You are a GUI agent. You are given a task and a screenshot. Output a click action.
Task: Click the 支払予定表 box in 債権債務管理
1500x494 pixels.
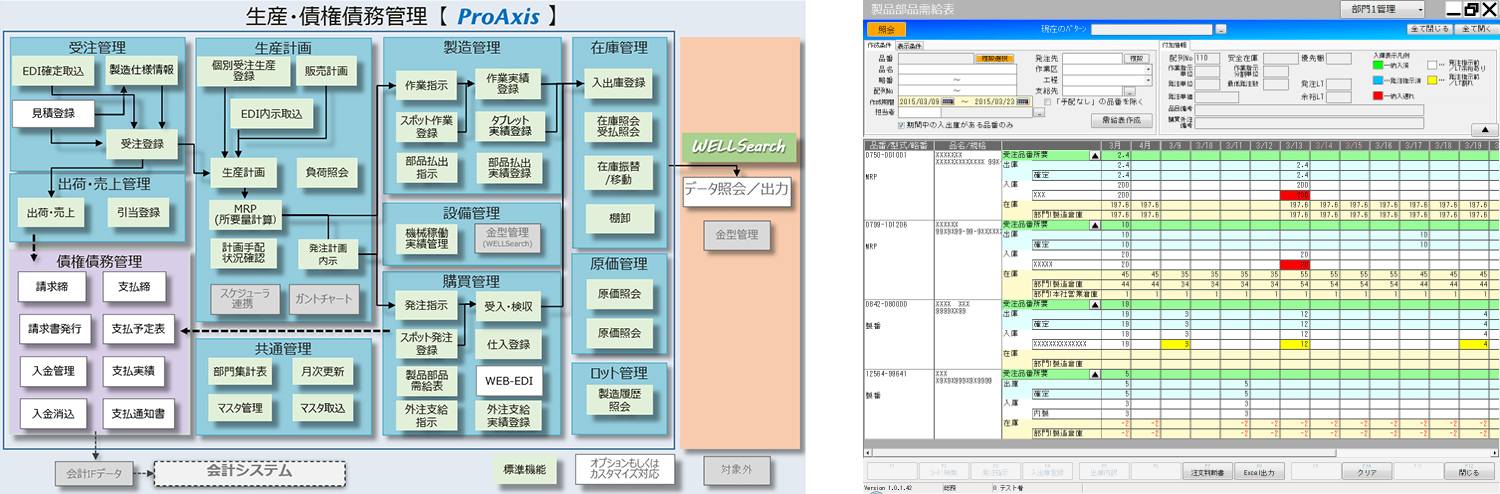tap(140, 328)
